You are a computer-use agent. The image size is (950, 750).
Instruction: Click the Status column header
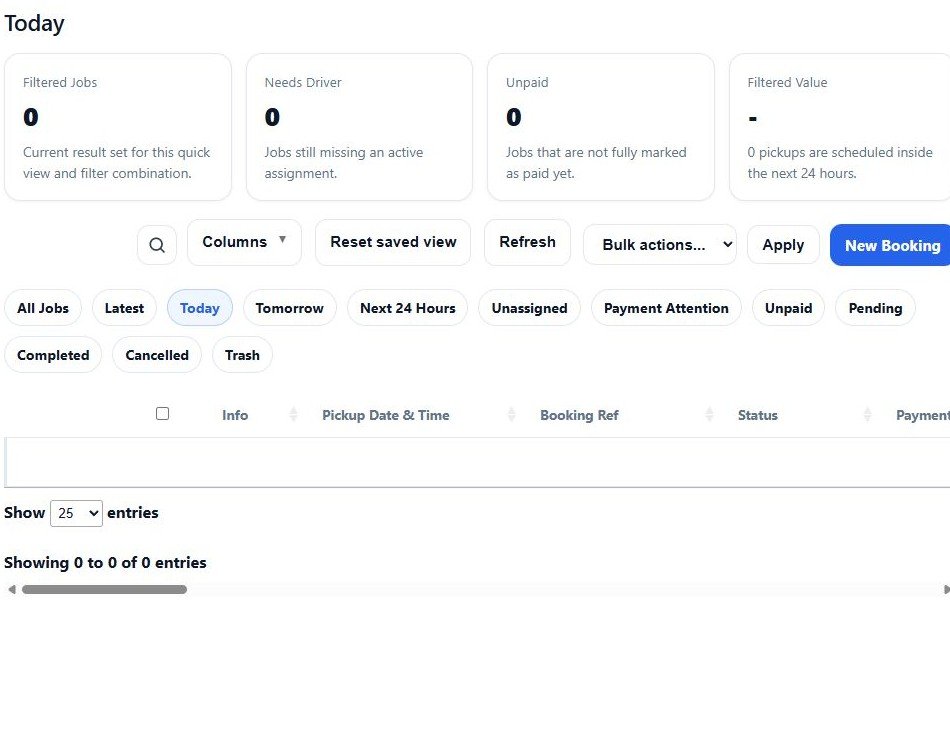[x=757, y=415]
